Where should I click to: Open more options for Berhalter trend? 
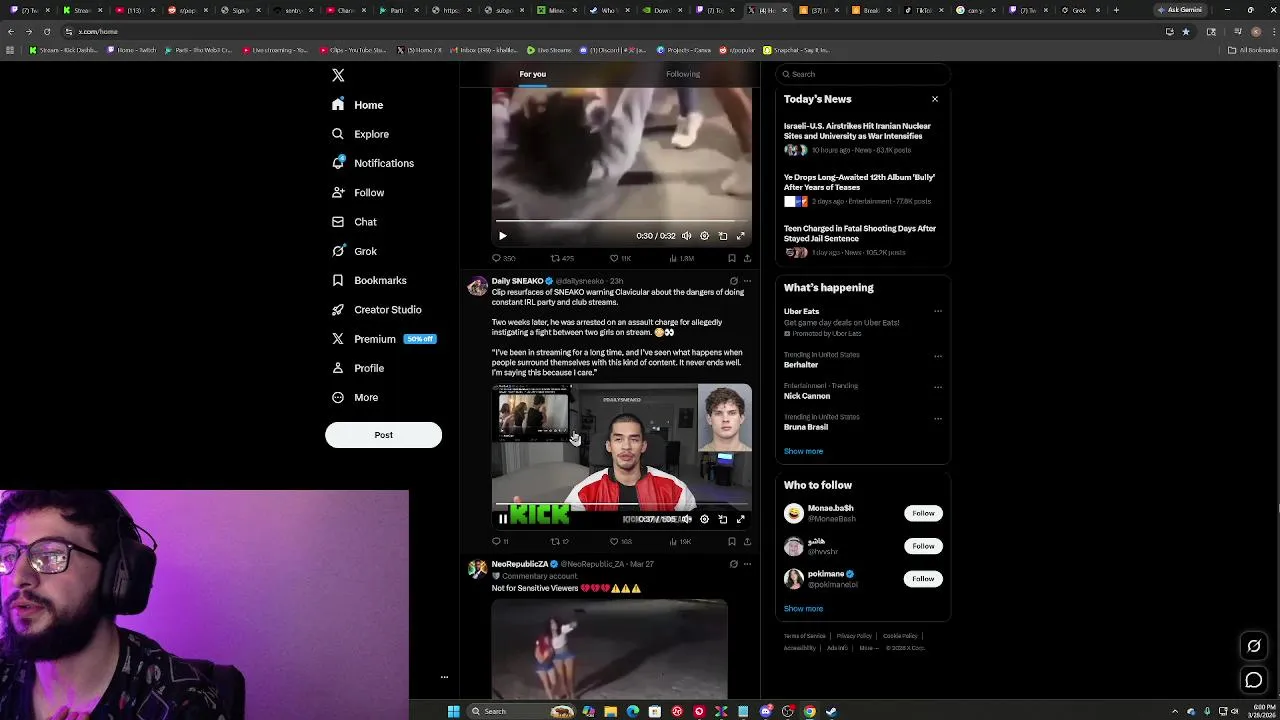point(938,355)
